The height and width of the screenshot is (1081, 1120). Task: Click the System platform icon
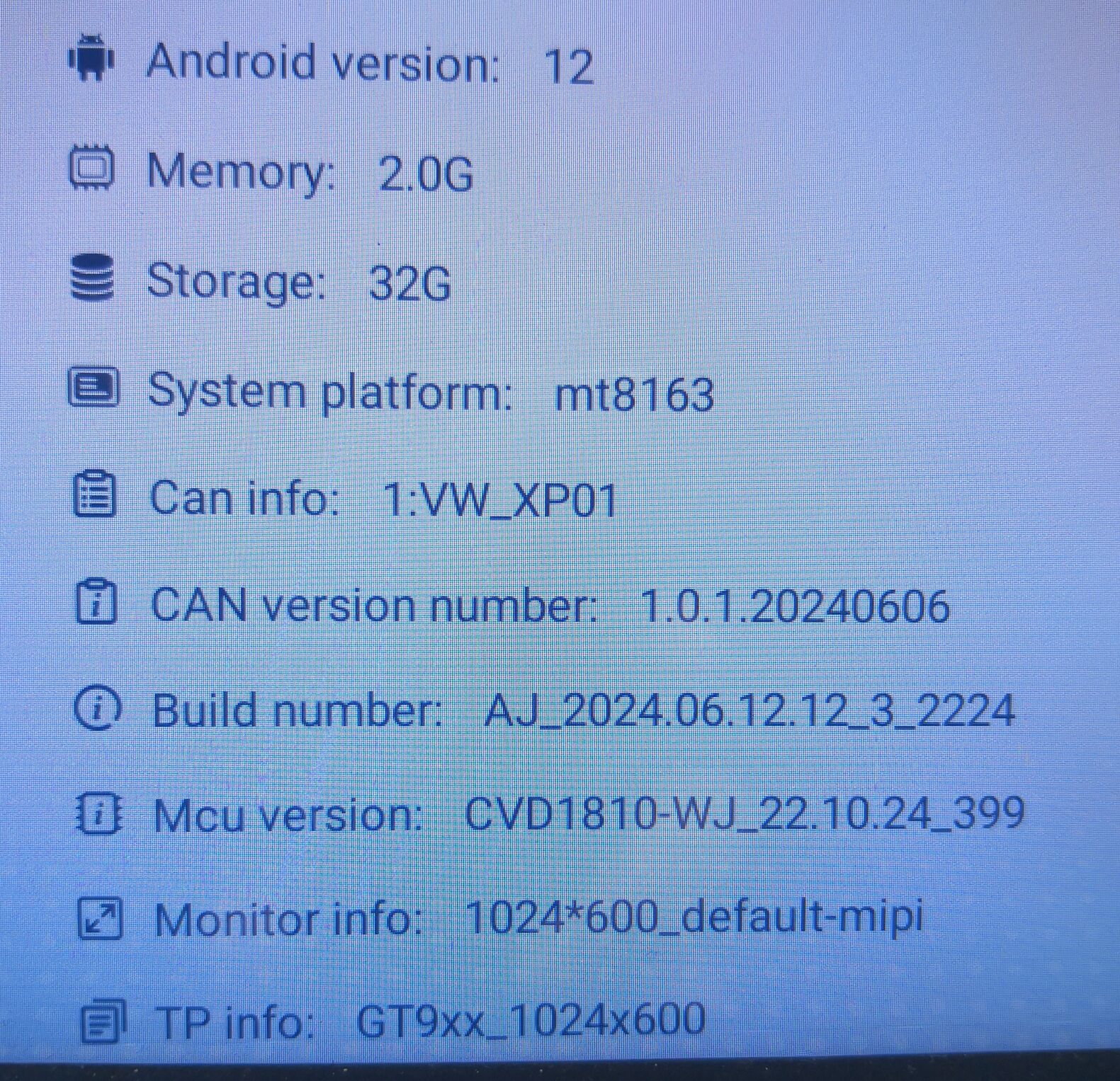pyautogui.click(x=94, y=387)
